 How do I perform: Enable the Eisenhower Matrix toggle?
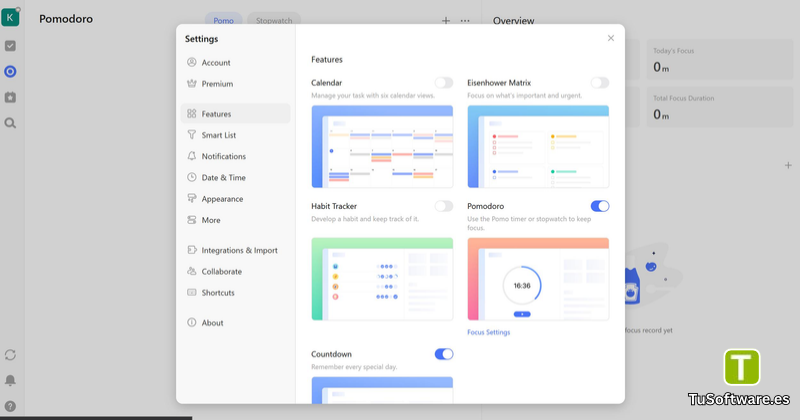click(599, 83)
